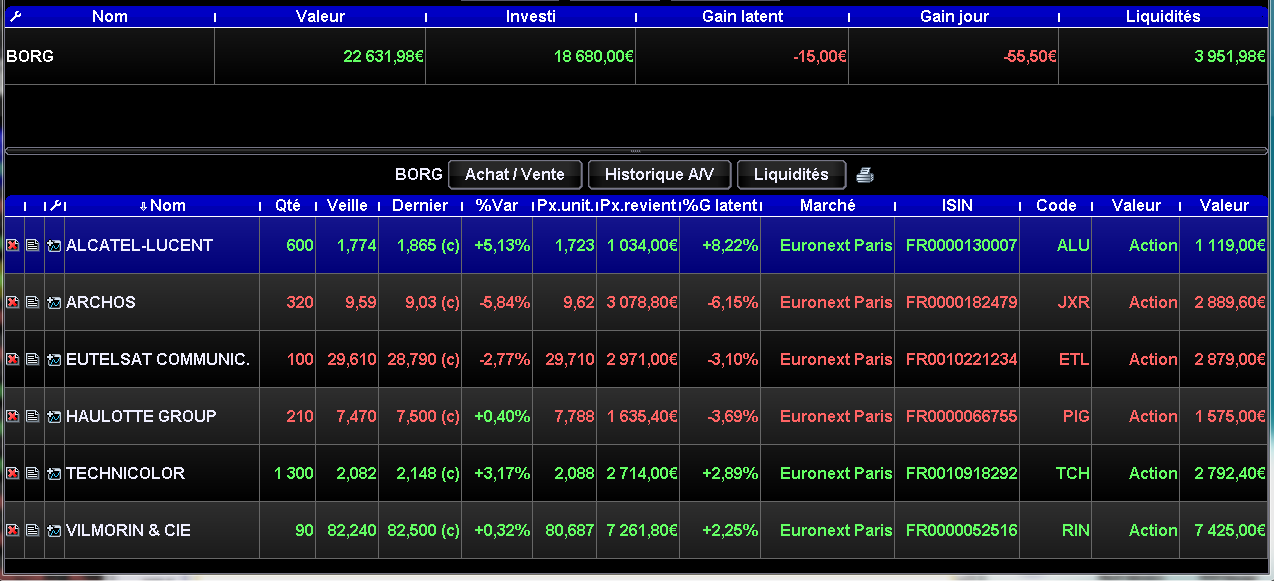Open the document icon on TECHNICOLOR row
This screenshot has width=1274, height=581.
click(x=32, y=473)
